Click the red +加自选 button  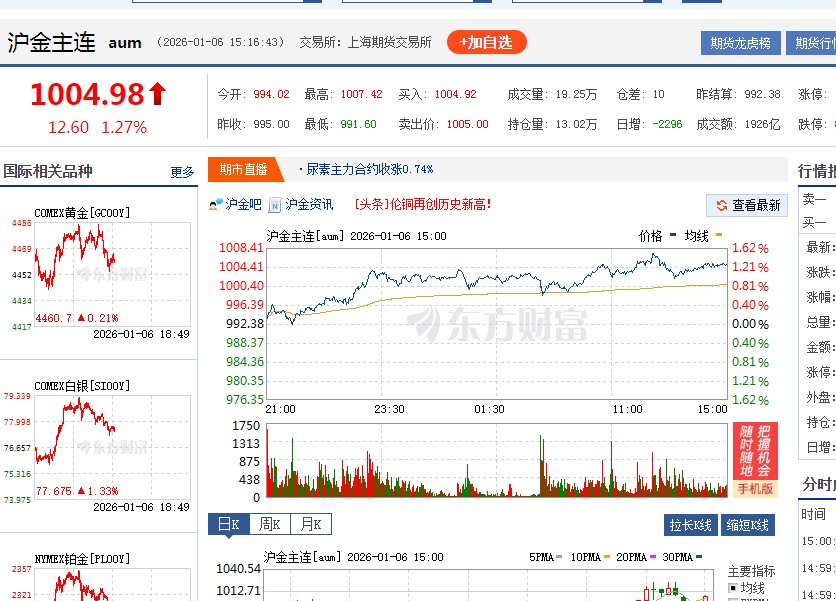(486, 43)
